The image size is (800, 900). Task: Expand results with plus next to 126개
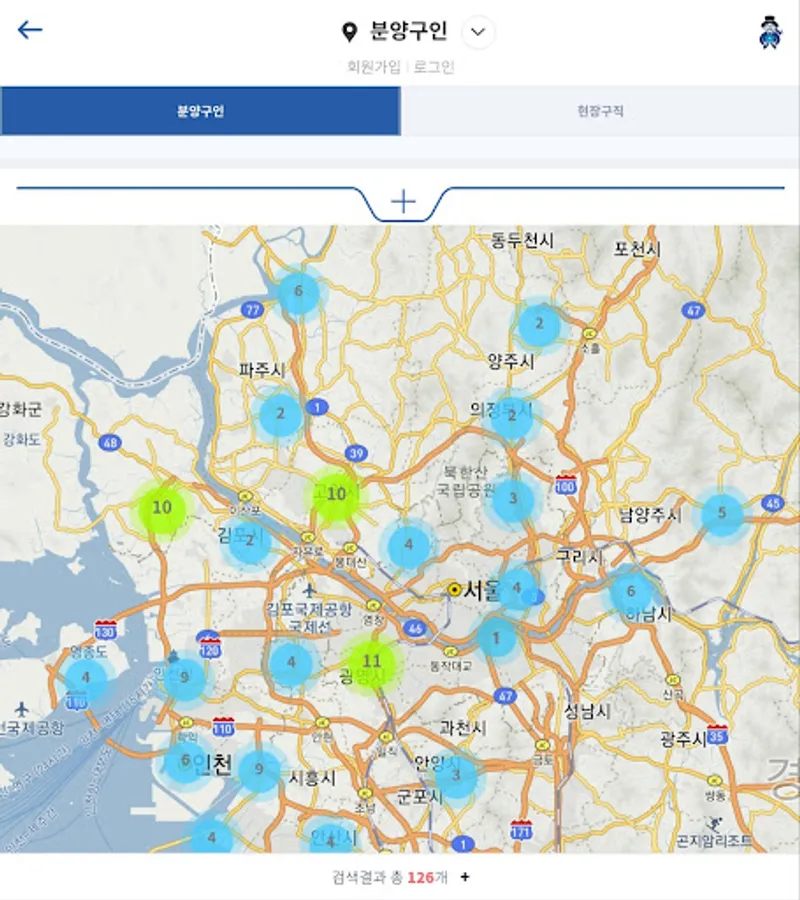(x=465, y=876)
